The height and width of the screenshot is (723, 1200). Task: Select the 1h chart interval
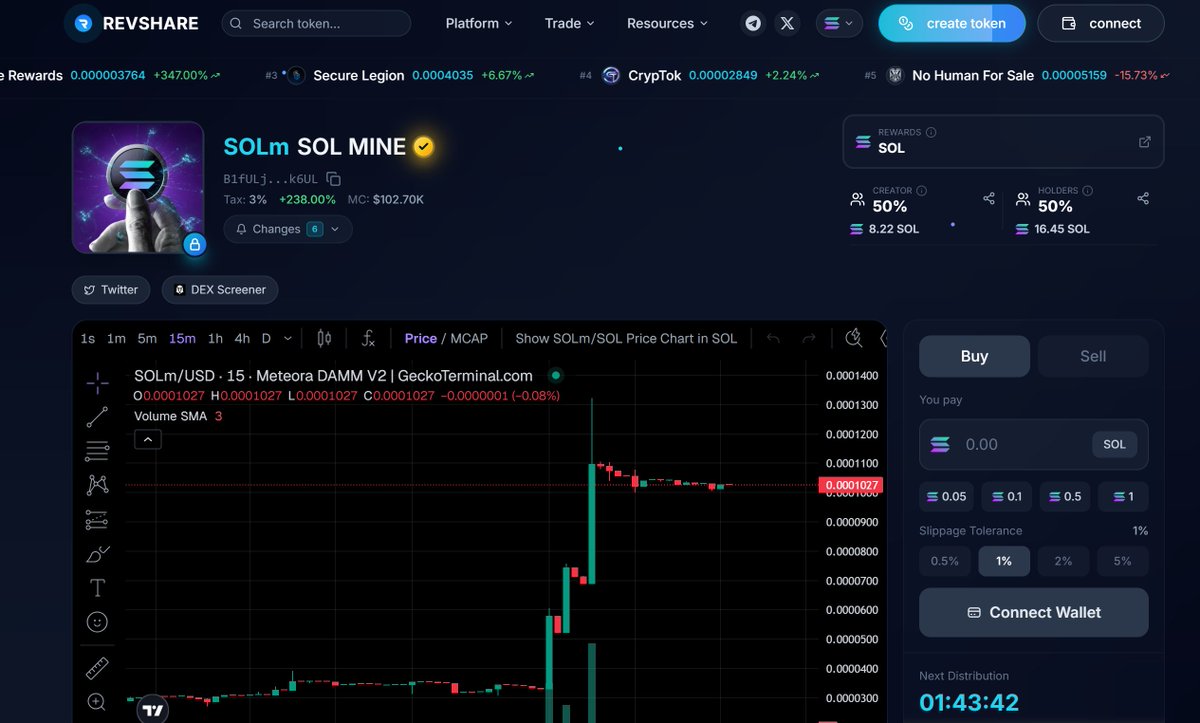click(x=215, y=338)
